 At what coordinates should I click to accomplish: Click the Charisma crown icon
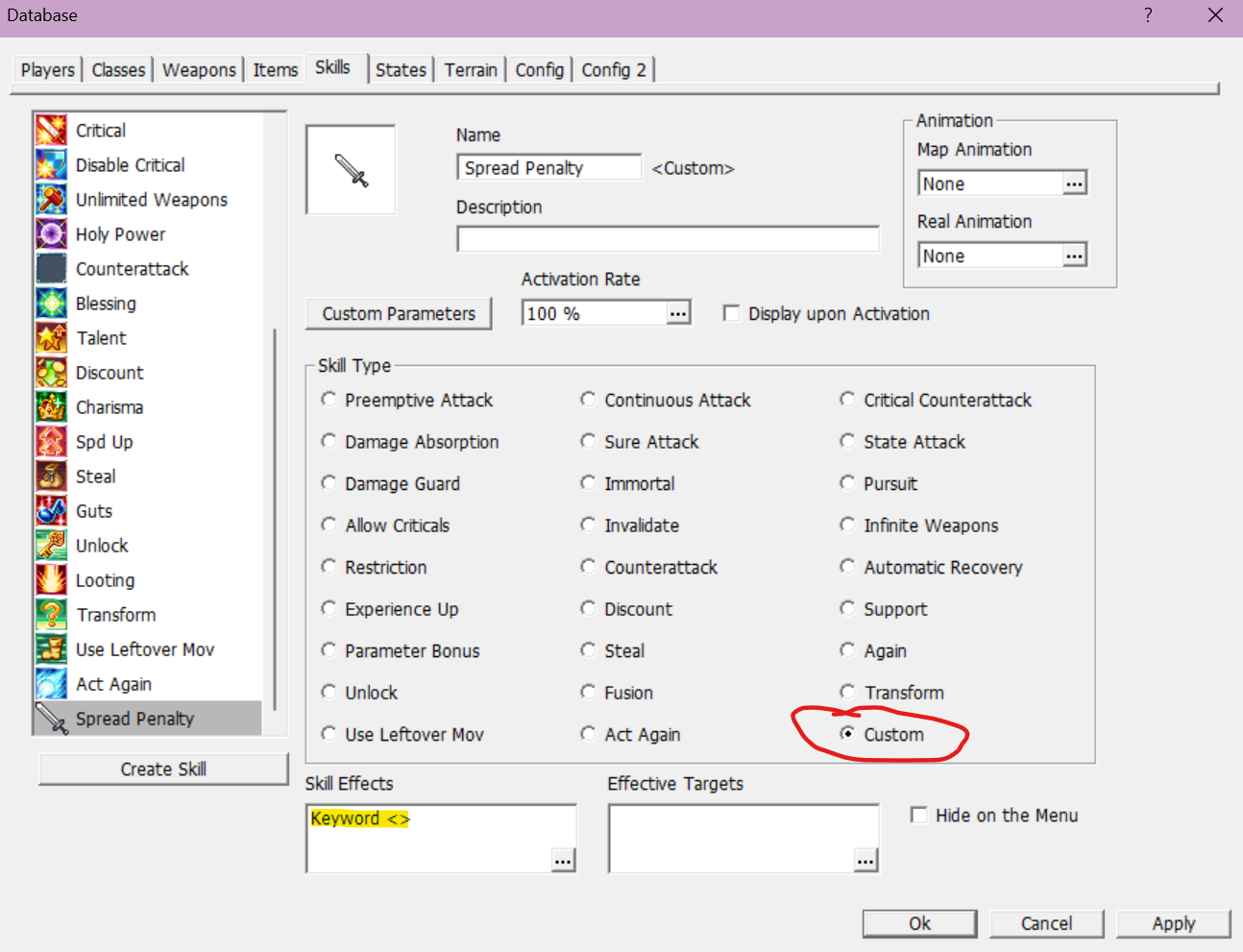coord(51,407)
